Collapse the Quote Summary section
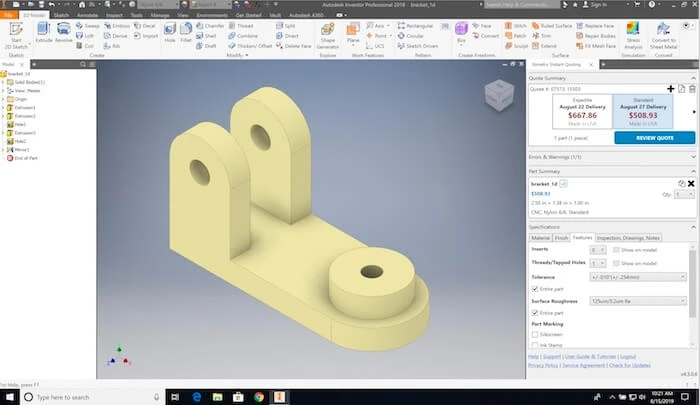The width and height of the screenshot is (700, 405). [x=693, y=78]
